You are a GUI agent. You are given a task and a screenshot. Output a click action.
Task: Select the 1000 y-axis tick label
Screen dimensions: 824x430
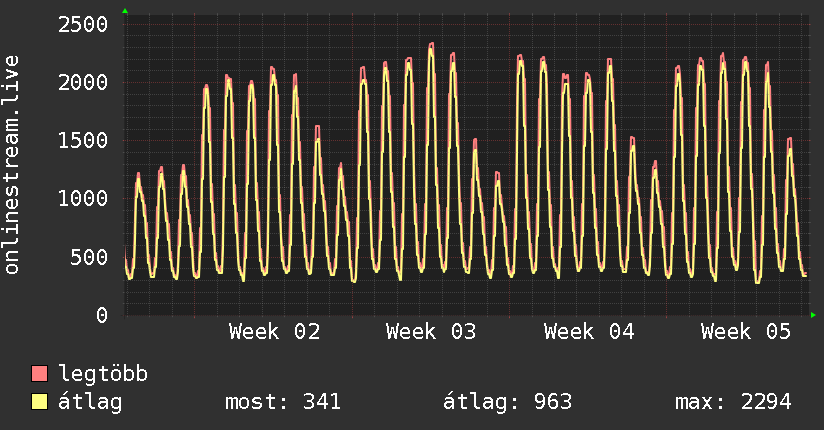click(x=83, y=198)
